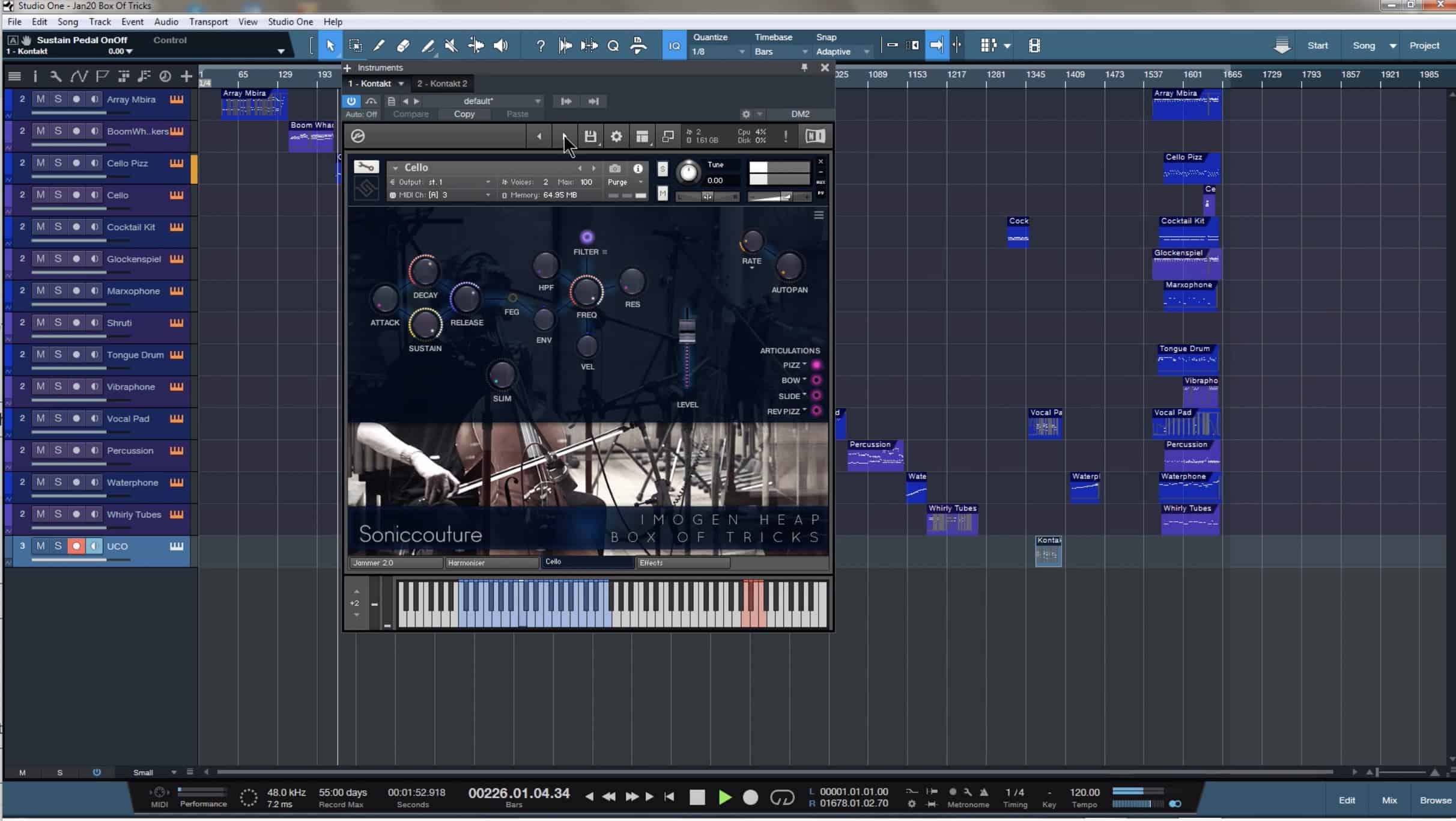Open the Cello instrument wrench edit icon
Screen dimensions: 1456x821
tap(366, 167)
